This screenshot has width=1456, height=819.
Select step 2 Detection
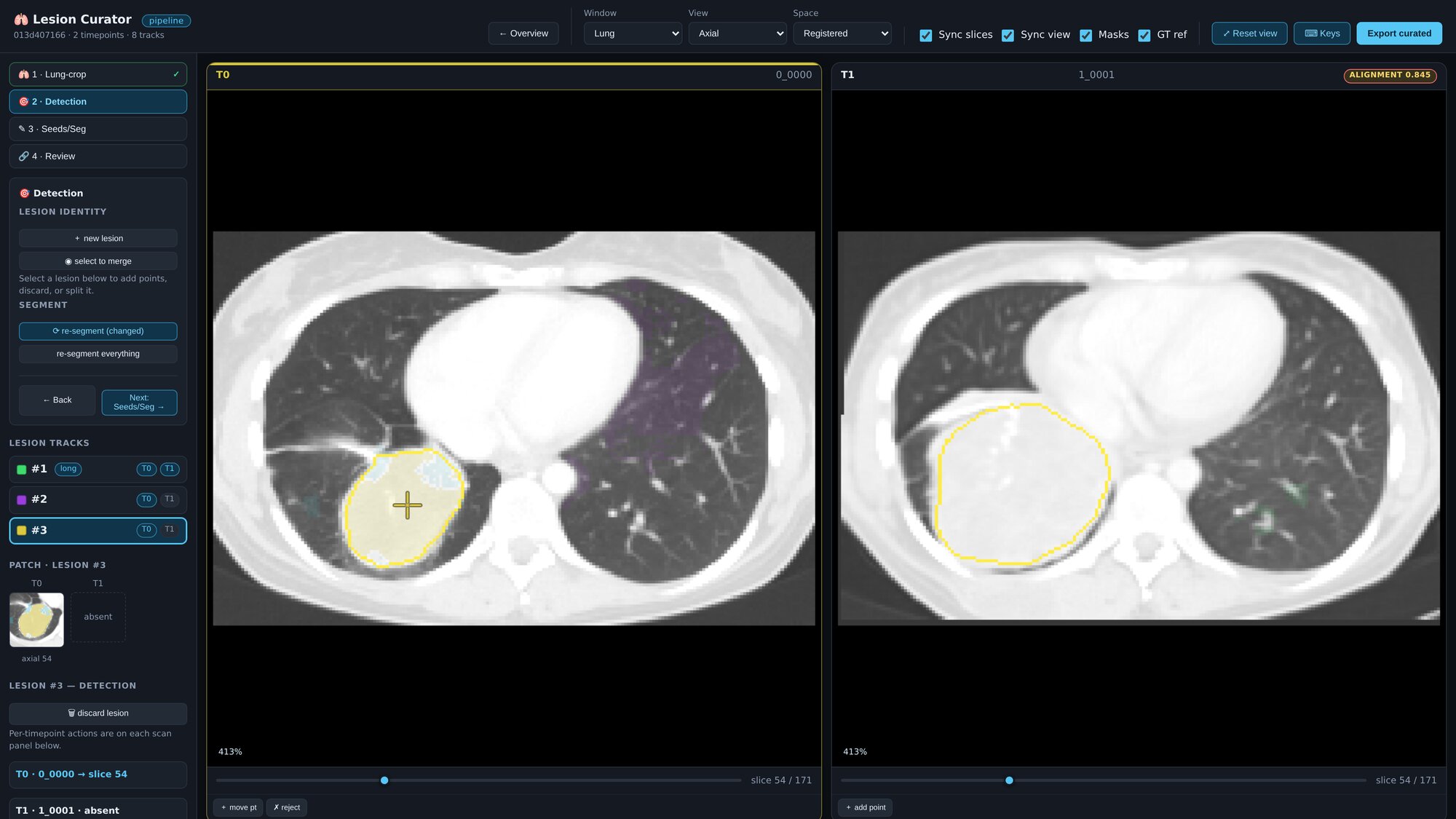pyautogui.click(x=98, y=102)
